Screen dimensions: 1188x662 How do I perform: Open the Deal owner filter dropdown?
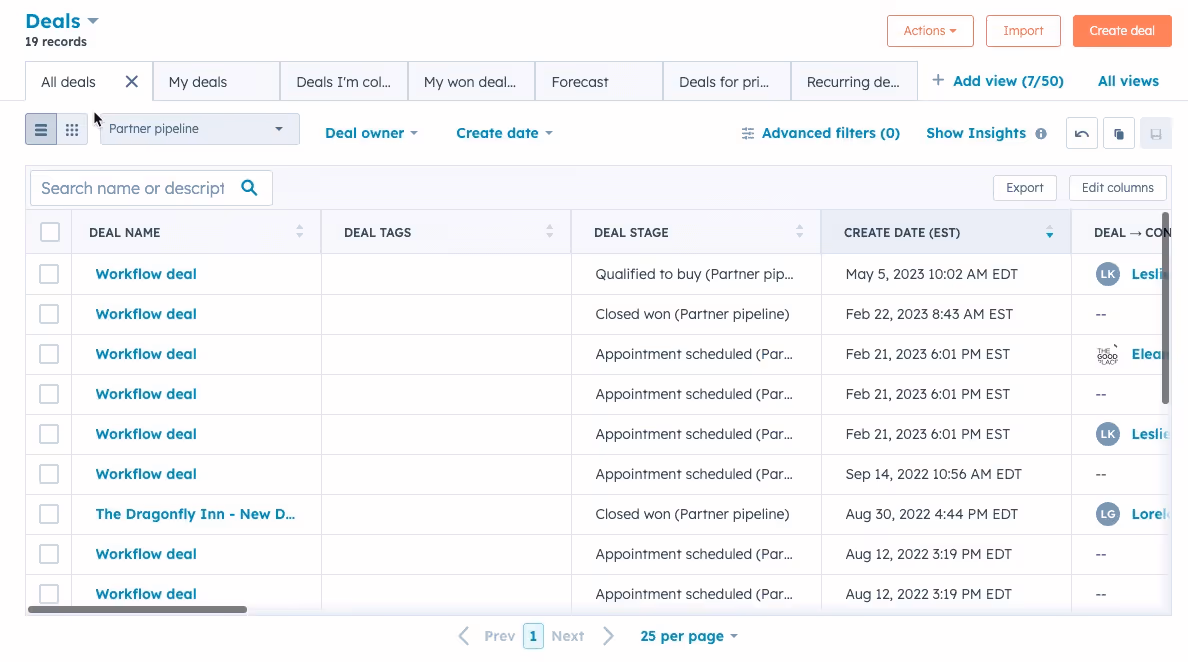point(371,132)
